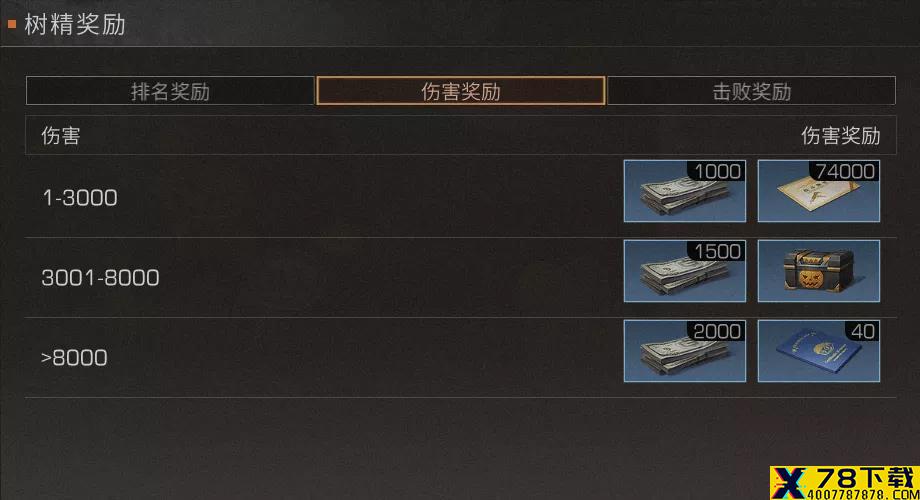Screen dimensions: 920x500
Task: Click the colorful X logo in watermark
Action: 789,482
